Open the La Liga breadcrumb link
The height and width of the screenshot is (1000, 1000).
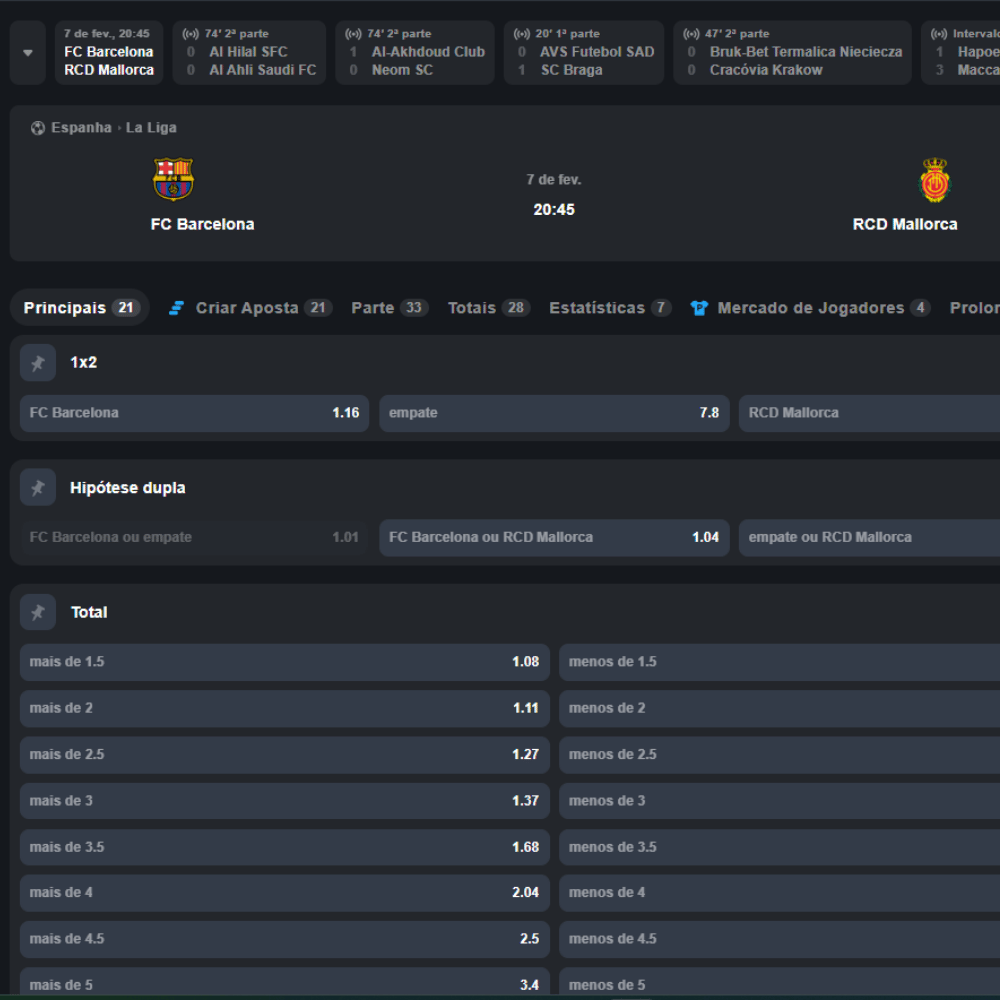151,128
